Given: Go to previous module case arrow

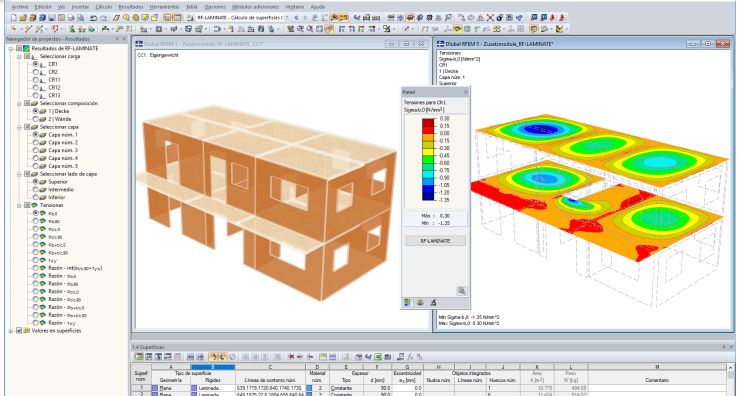Looking at the screenshot, I should coord(296,18).
